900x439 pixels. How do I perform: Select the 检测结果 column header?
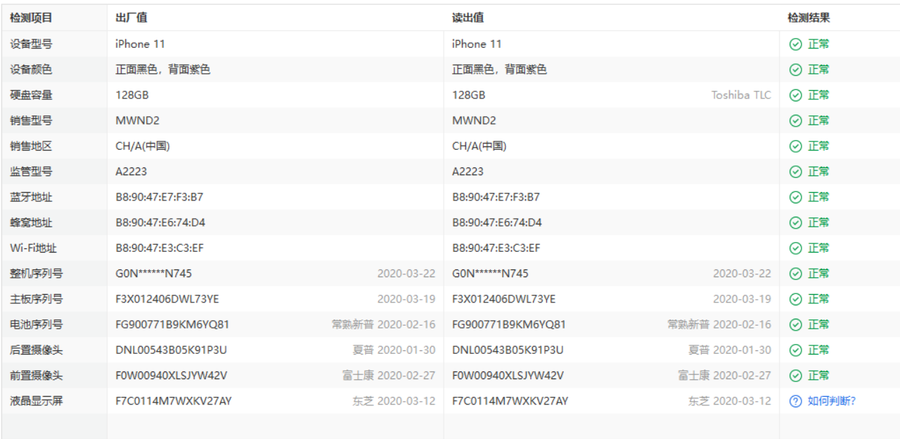809,18
